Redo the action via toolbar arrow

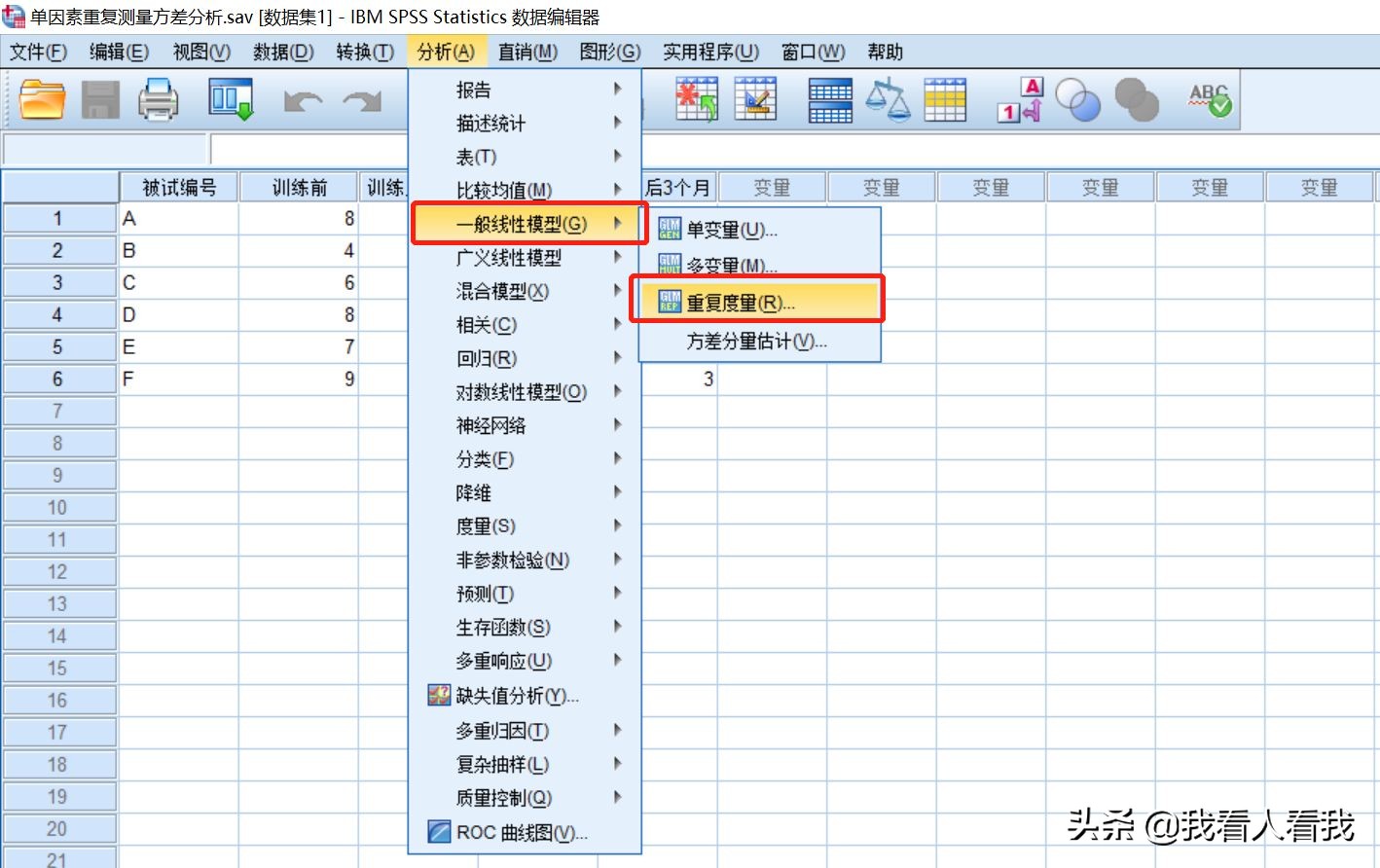coord(362,100)
